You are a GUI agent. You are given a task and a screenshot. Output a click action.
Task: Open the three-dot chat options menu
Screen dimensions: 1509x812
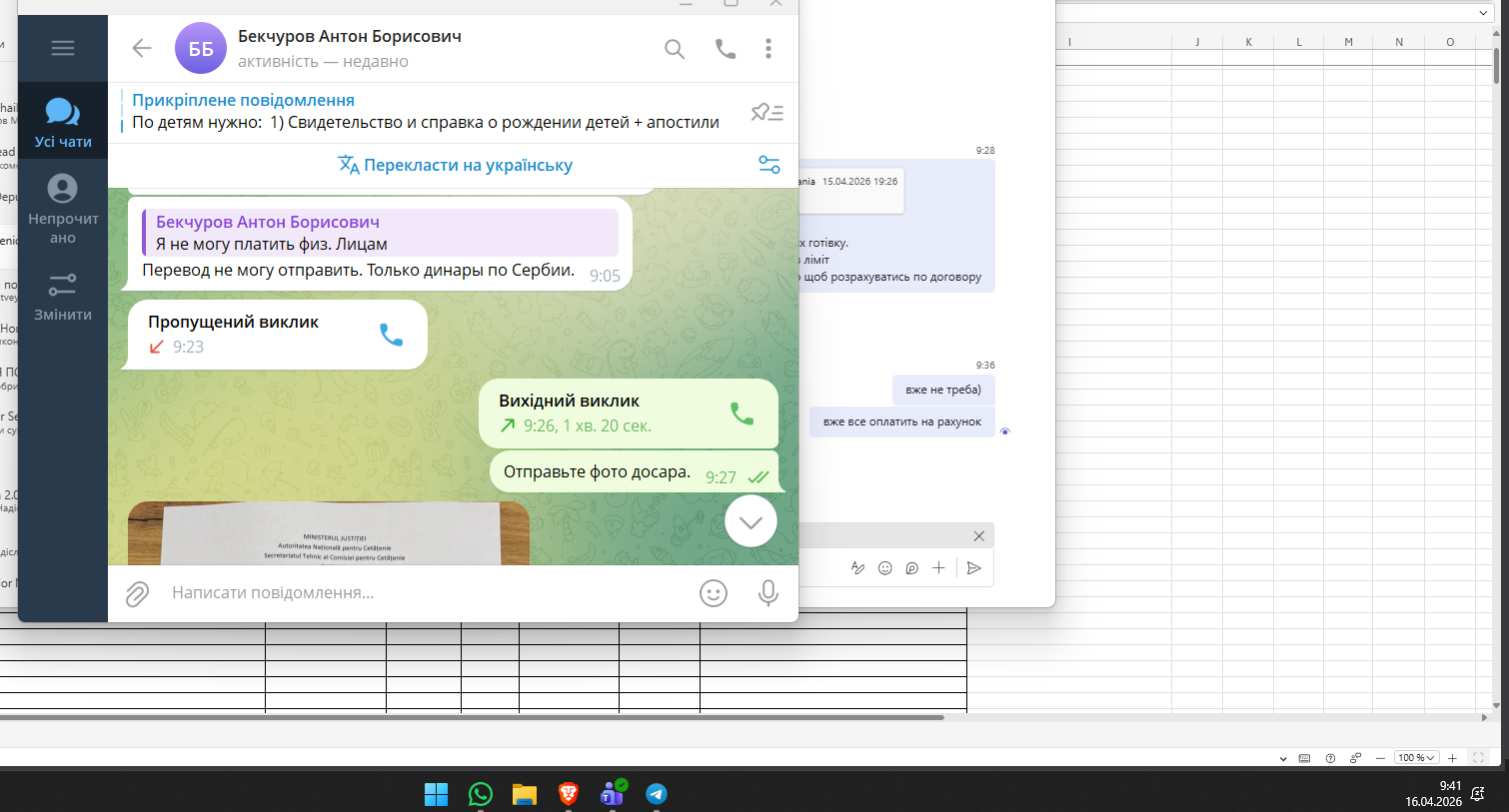(x=768, y=48)
